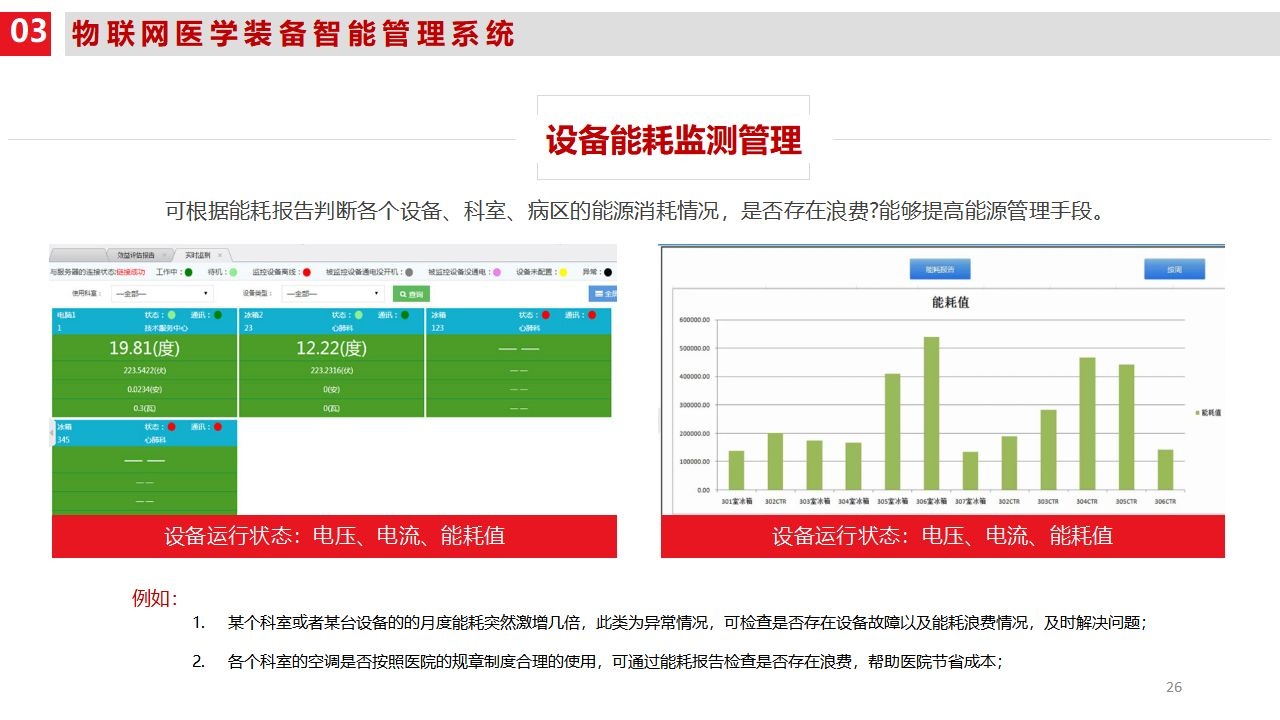1280x720 pixels.
Task: Click the 223.2316(伏) voltage value
Action: pyautogui.click(x=332, y=370)
